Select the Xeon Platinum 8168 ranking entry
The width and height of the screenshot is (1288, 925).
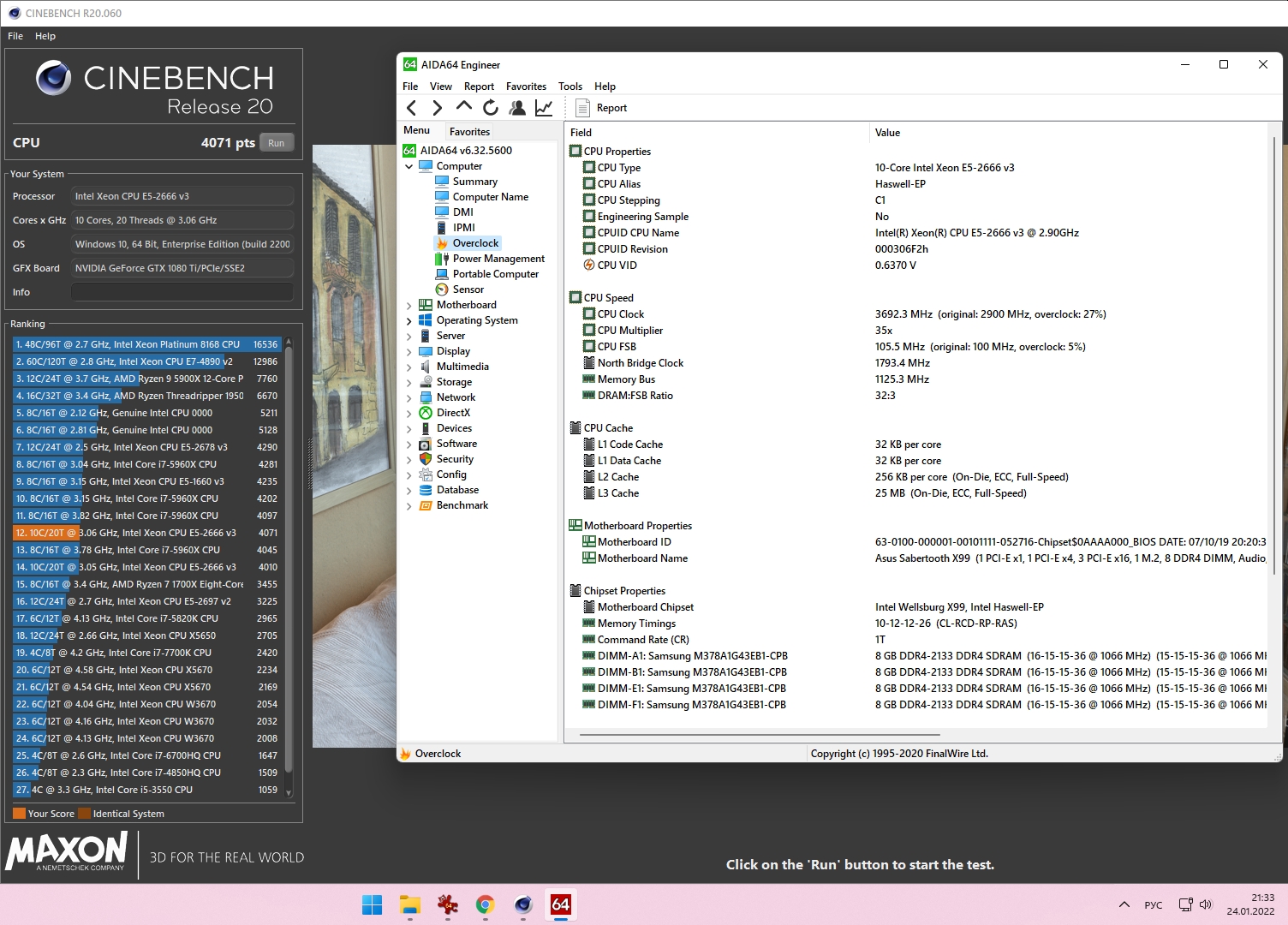(x=146, y=344)
